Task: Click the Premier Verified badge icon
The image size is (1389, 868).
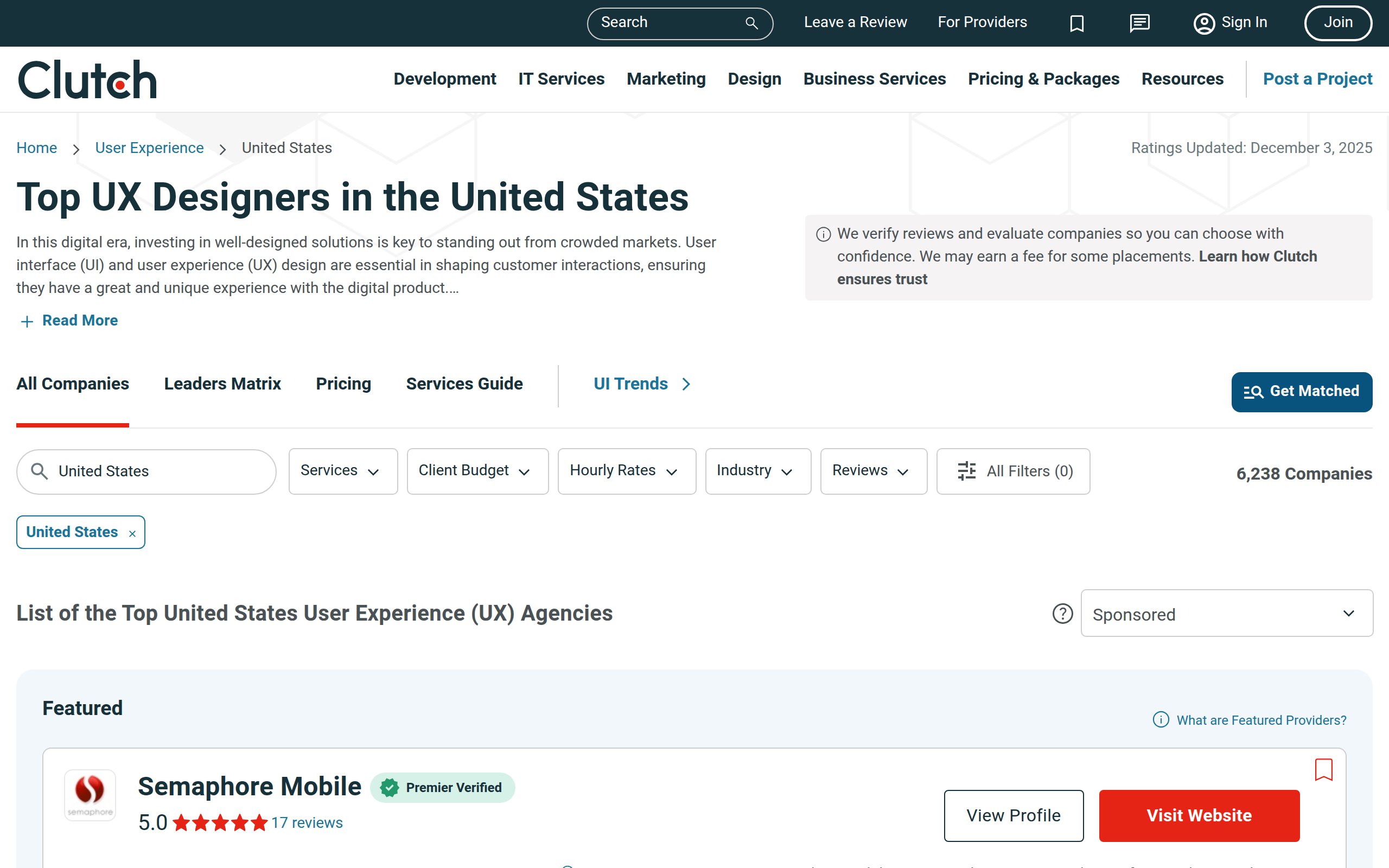Action: click(390, 788)
